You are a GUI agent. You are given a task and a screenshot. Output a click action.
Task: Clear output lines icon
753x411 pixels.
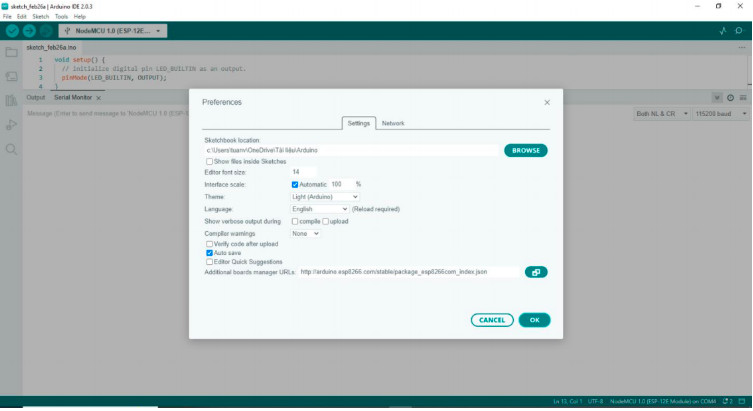(x=743, y=97)
